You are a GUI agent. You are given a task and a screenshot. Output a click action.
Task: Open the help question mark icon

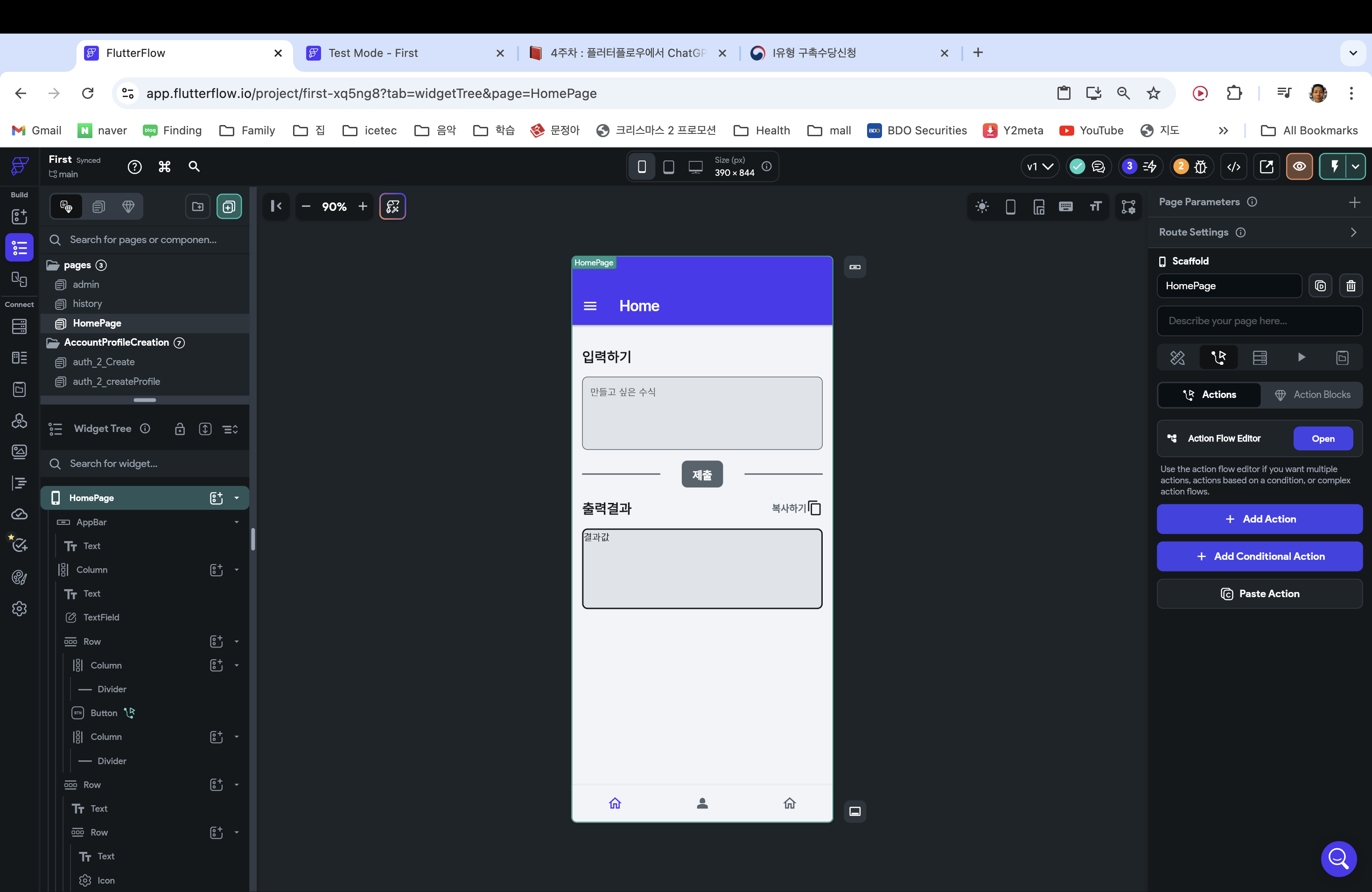(134, 167)
